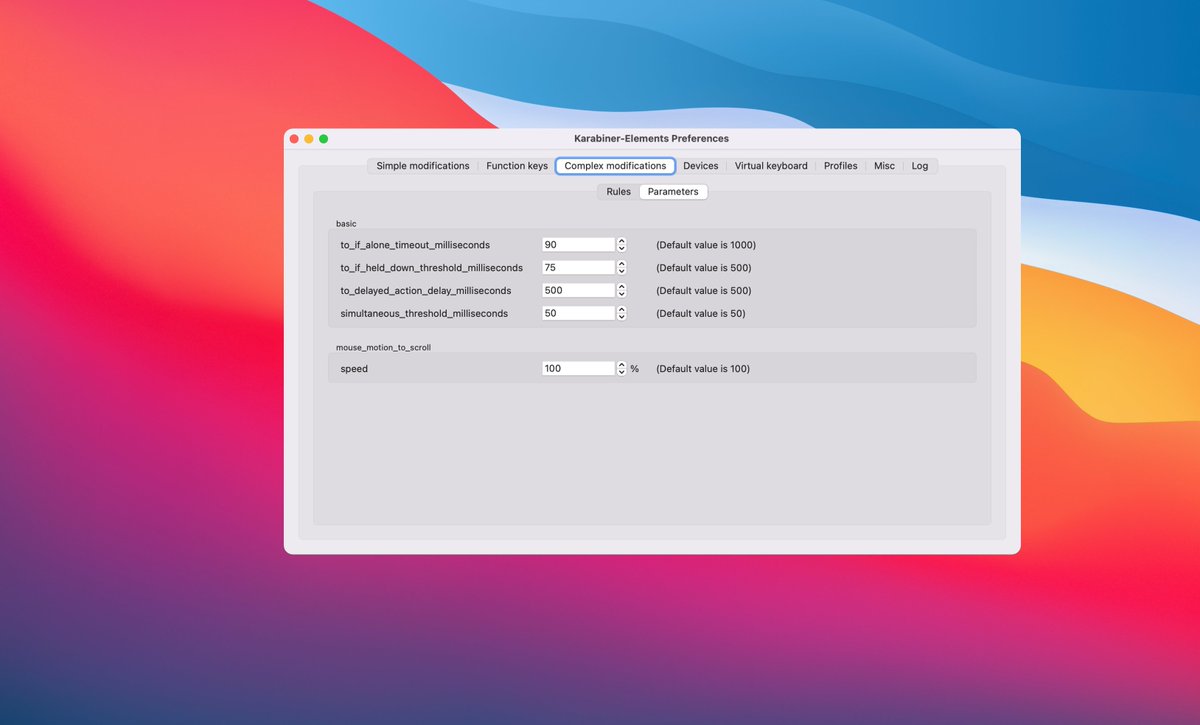Switch to Simple modifications tab
1200x725 pixels.
coord(422,166)
